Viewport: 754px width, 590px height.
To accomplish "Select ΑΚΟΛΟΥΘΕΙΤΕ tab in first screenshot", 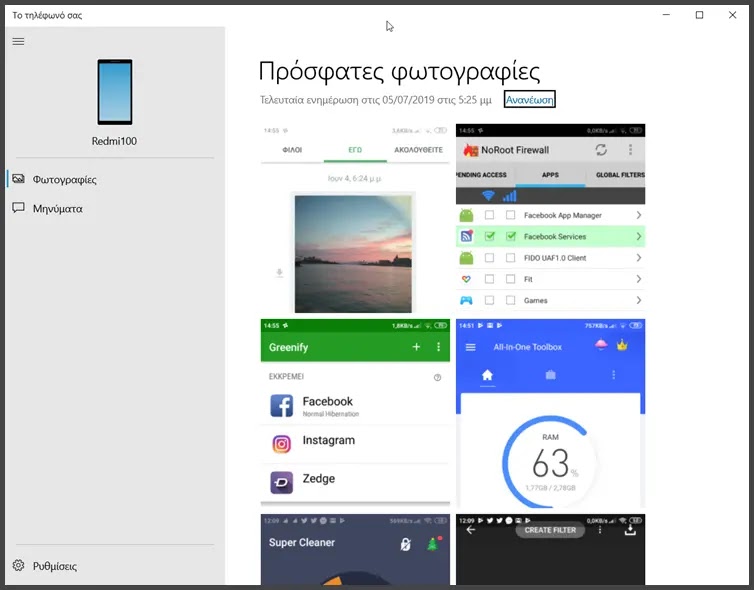I will coord(418,150).
